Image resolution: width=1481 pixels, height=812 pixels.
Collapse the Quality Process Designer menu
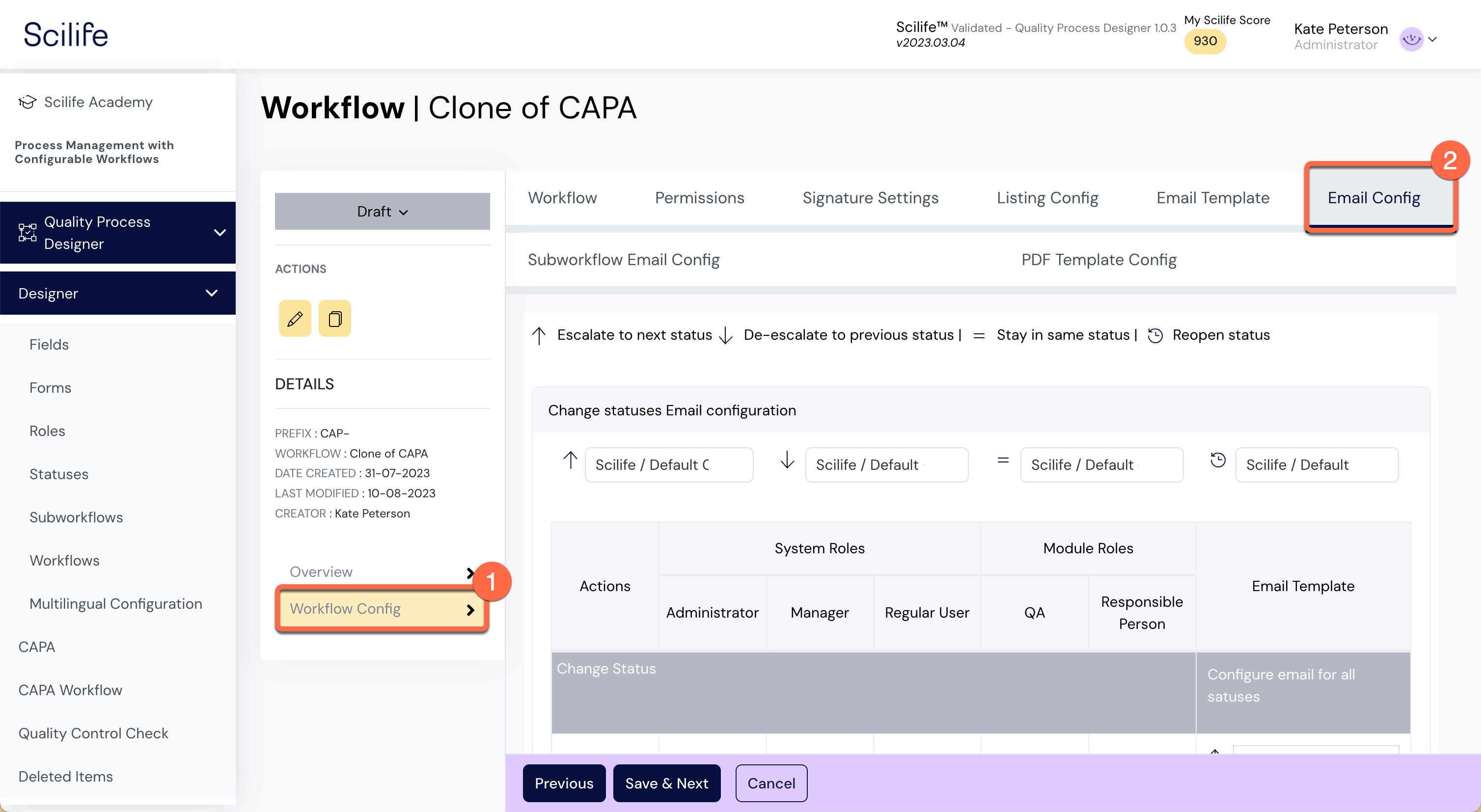coord(219,233)
